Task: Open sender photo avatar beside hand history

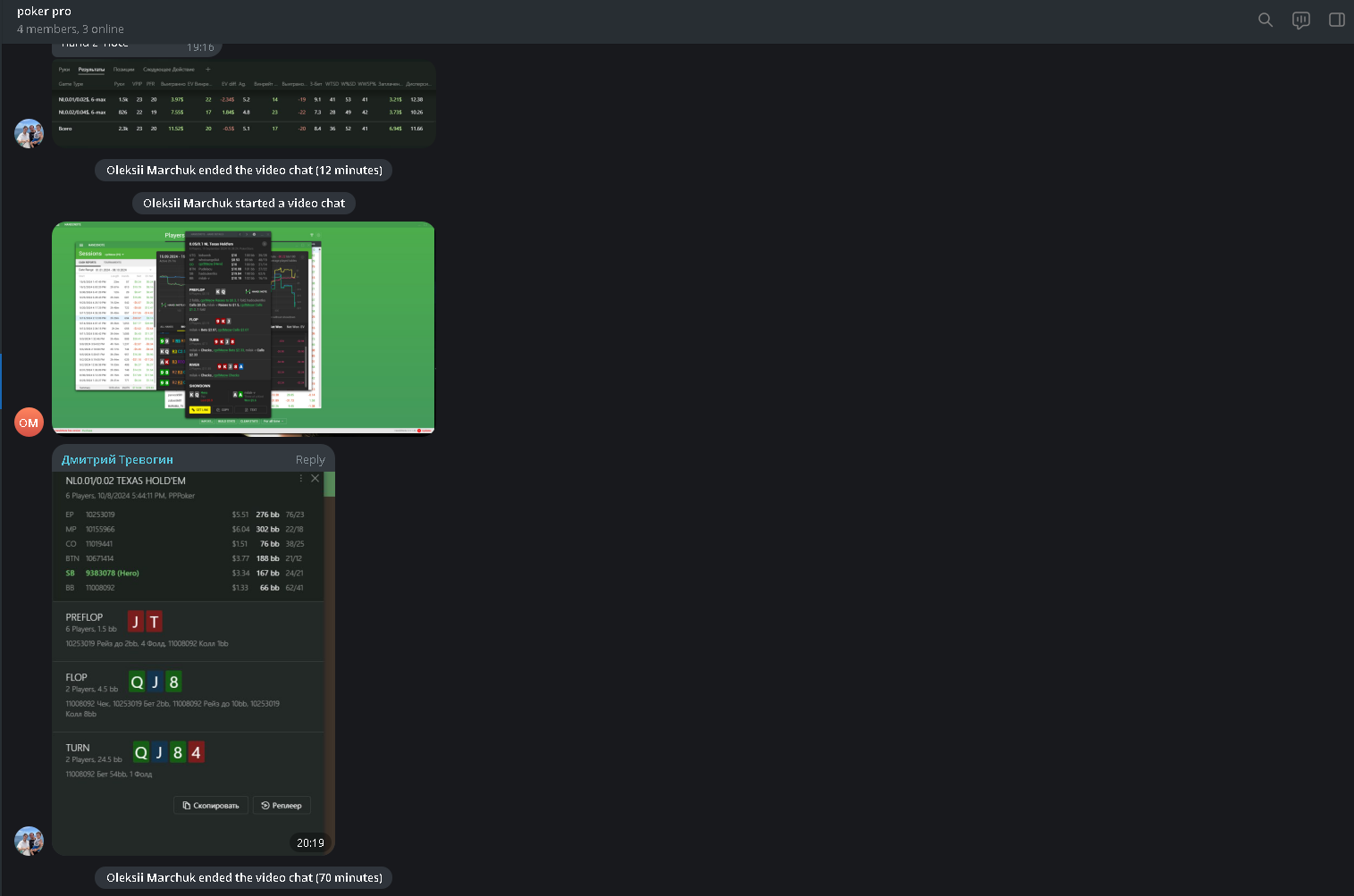Action: point(29,841)
